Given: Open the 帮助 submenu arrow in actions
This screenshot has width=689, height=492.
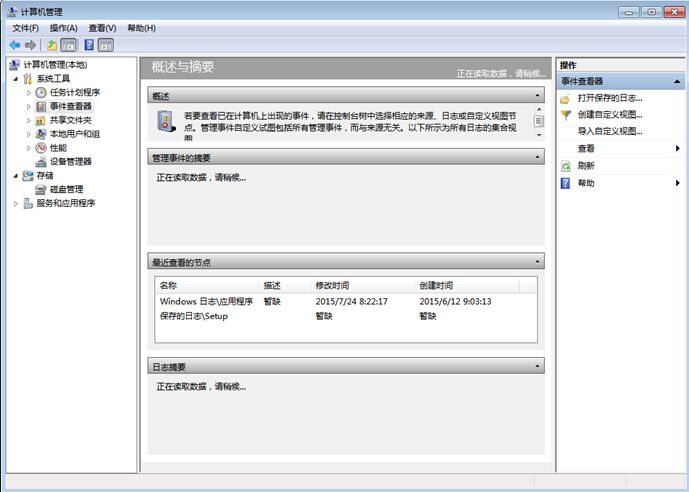Looking at the screenshot, I should coord(678,183).
